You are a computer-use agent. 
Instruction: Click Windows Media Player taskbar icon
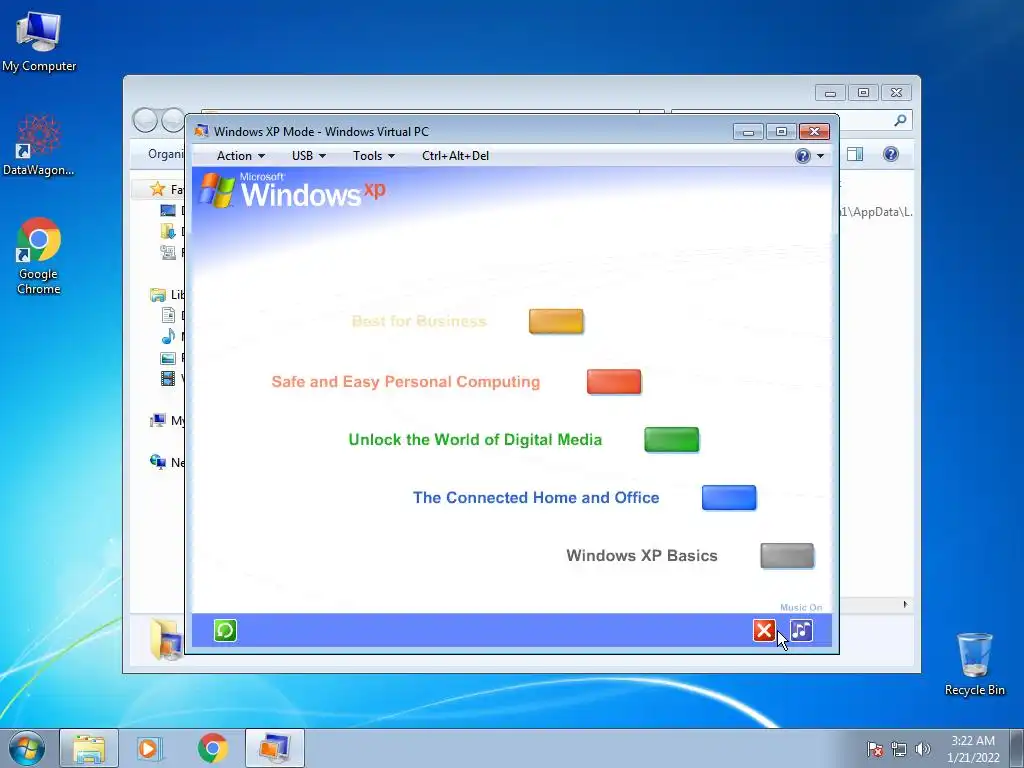(x=149, y=748)
